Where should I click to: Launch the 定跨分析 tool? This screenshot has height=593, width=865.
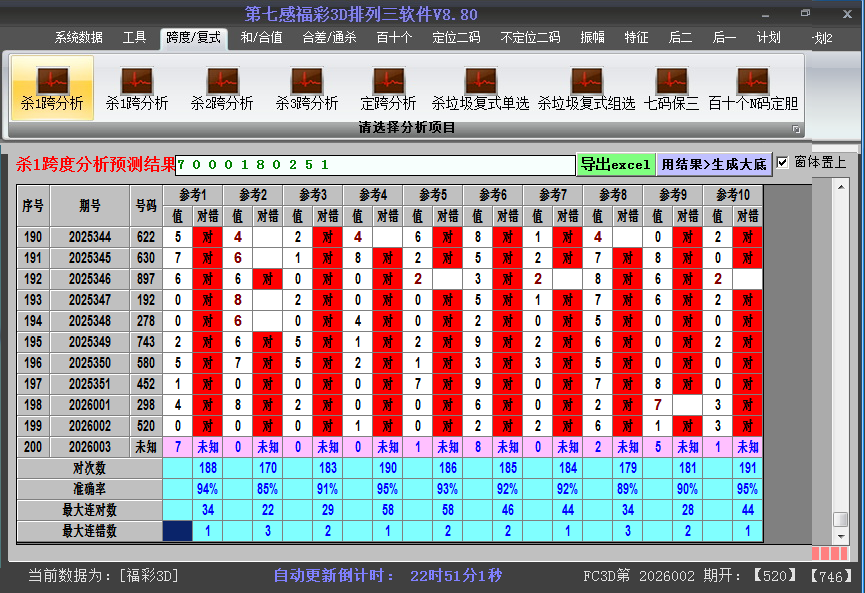click(x=388, y=88)
